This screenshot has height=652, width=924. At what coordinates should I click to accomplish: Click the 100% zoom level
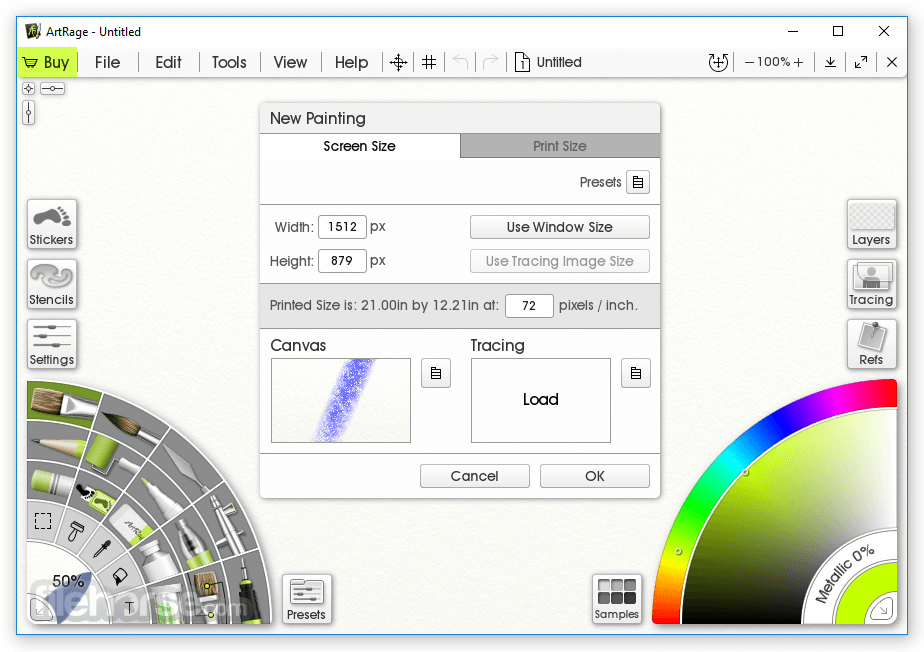click(773, 62)
